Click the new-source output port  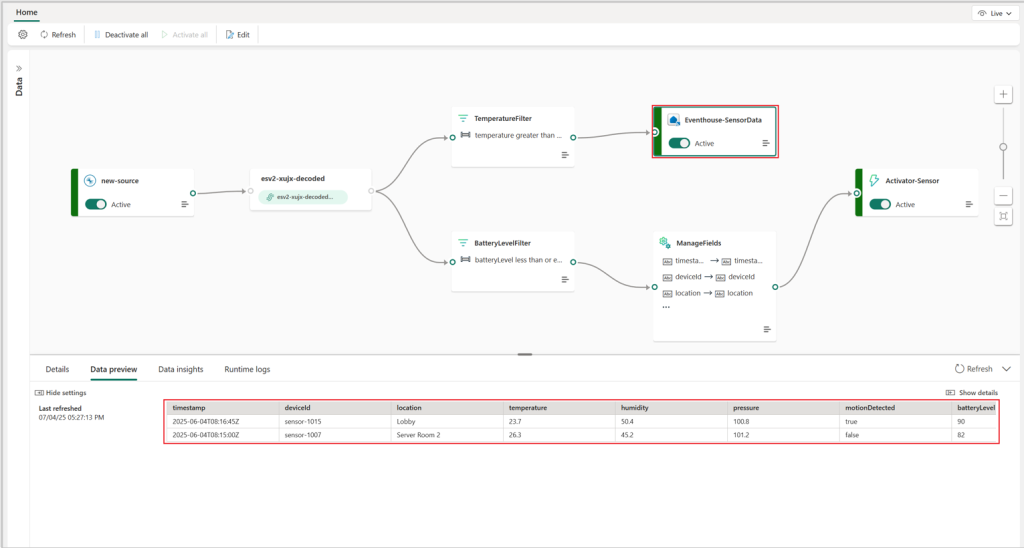click(193, 193)
